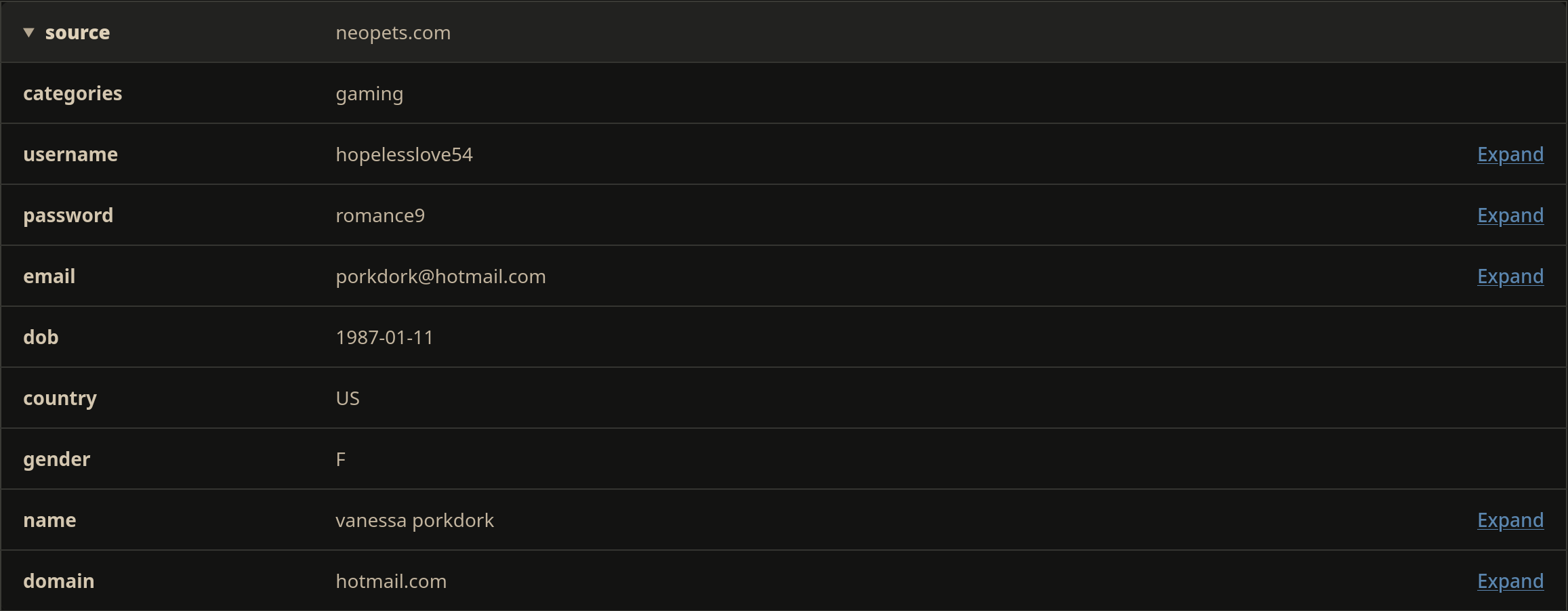Screen dimensions: 1568x611
Task: Expand the email row
Action: point(1510,276)
